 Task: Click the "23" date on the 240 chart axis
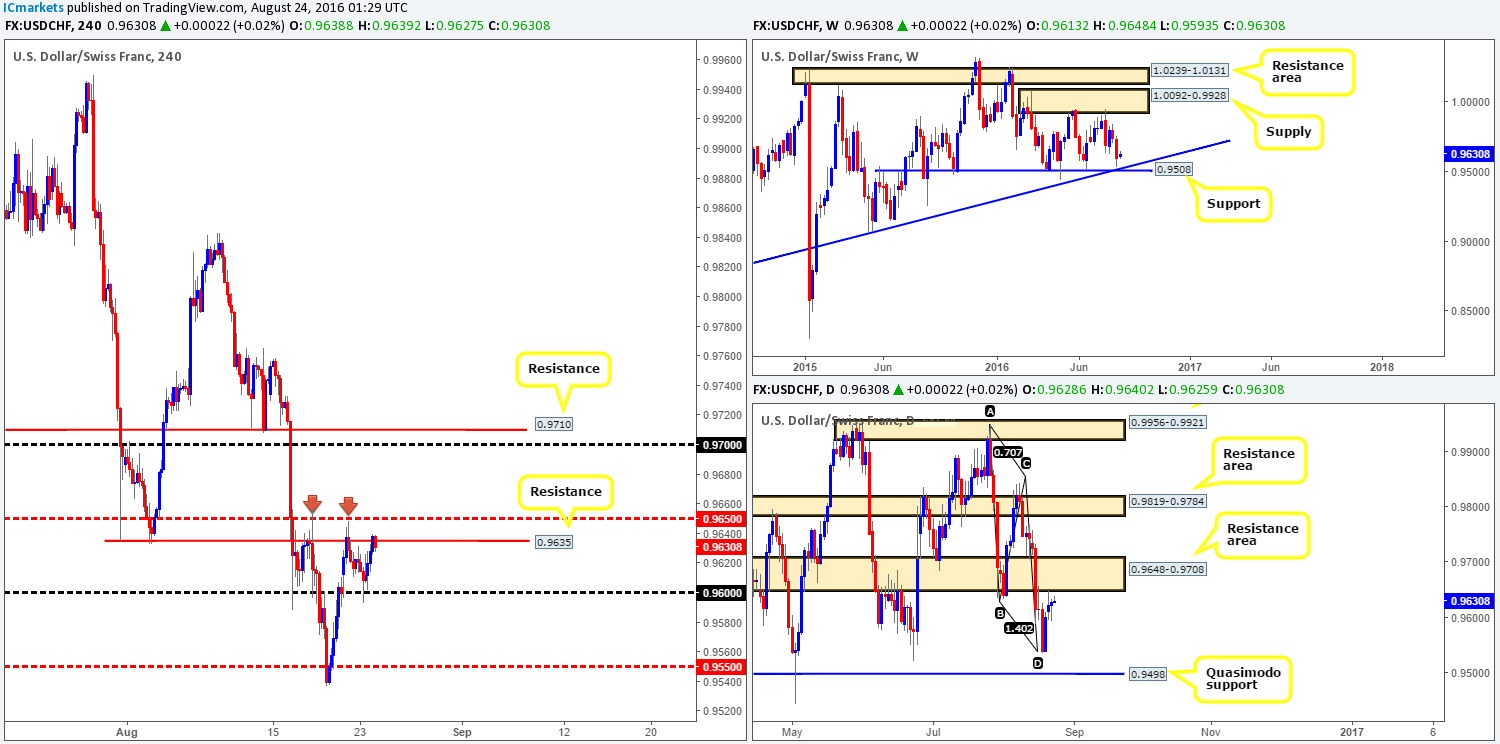(x=359, y=730)
